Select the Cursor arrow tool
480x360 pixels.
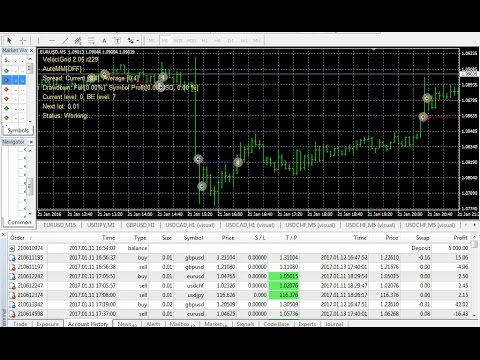[9, 40]
